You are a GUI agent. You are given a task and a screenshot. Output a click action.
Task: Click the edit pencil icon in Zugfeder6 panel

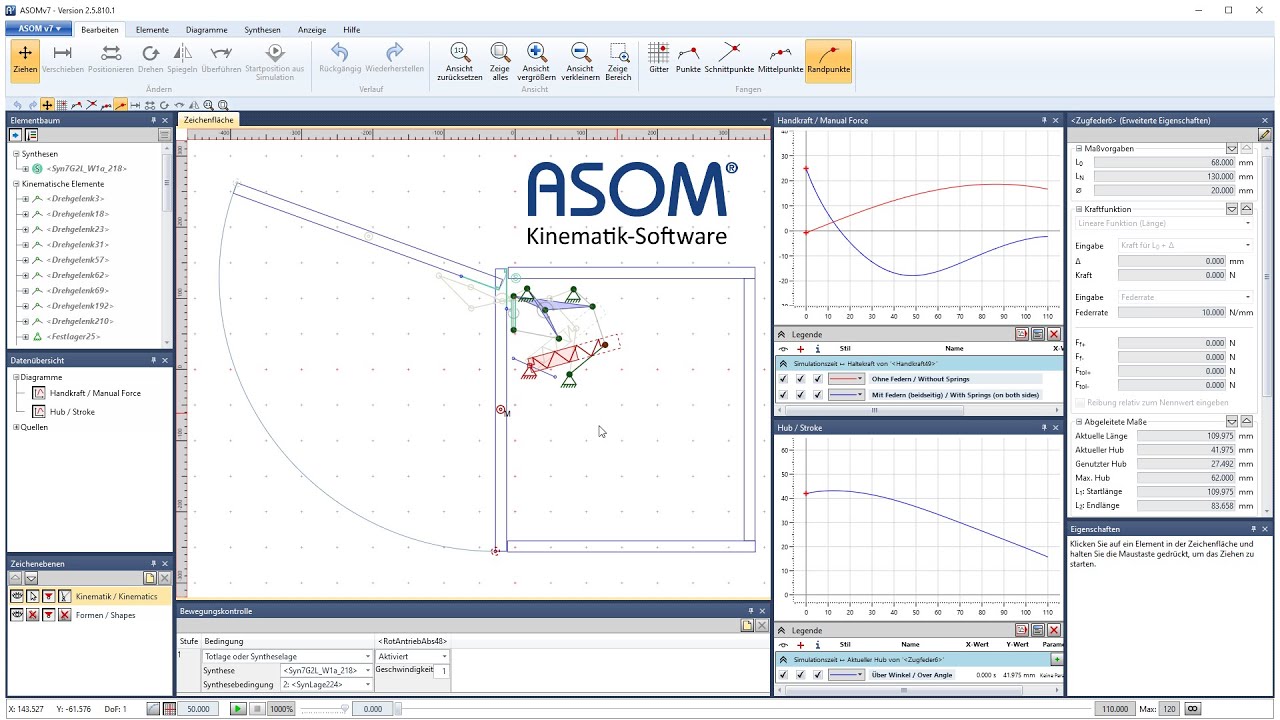coord(1264,134)
